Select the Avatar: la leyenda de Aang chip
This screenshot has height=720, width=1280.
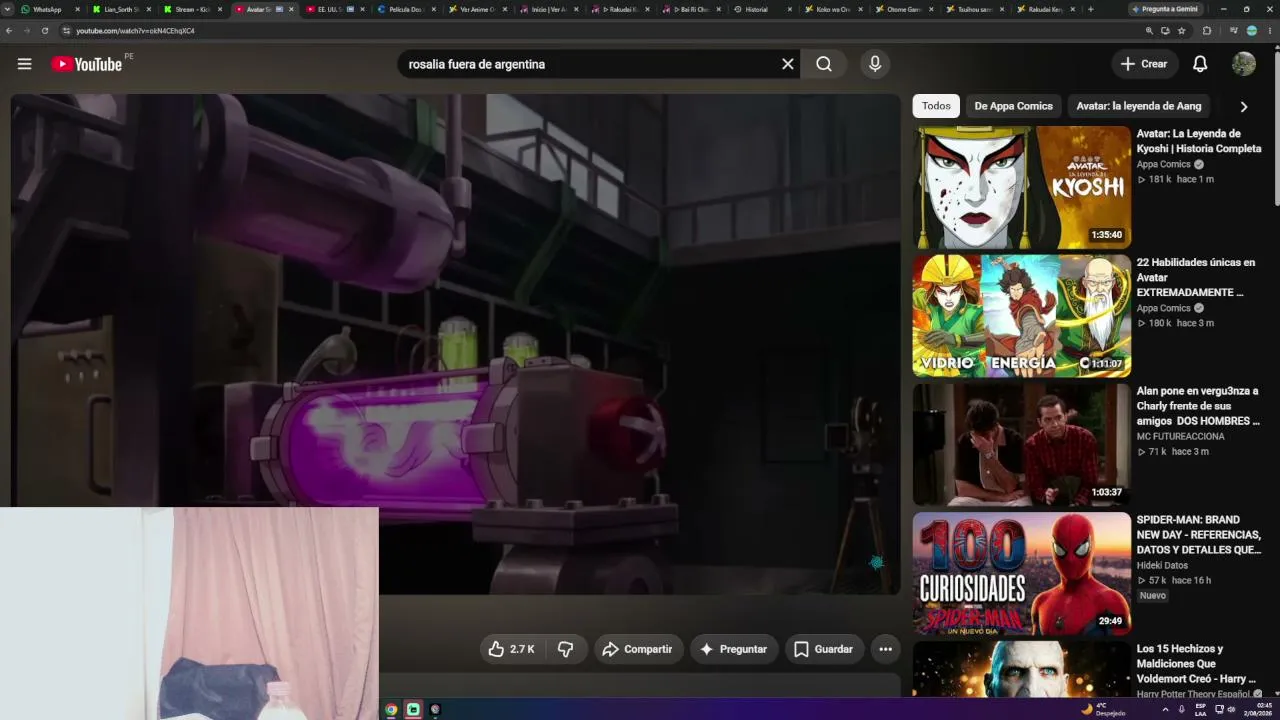1139,106
